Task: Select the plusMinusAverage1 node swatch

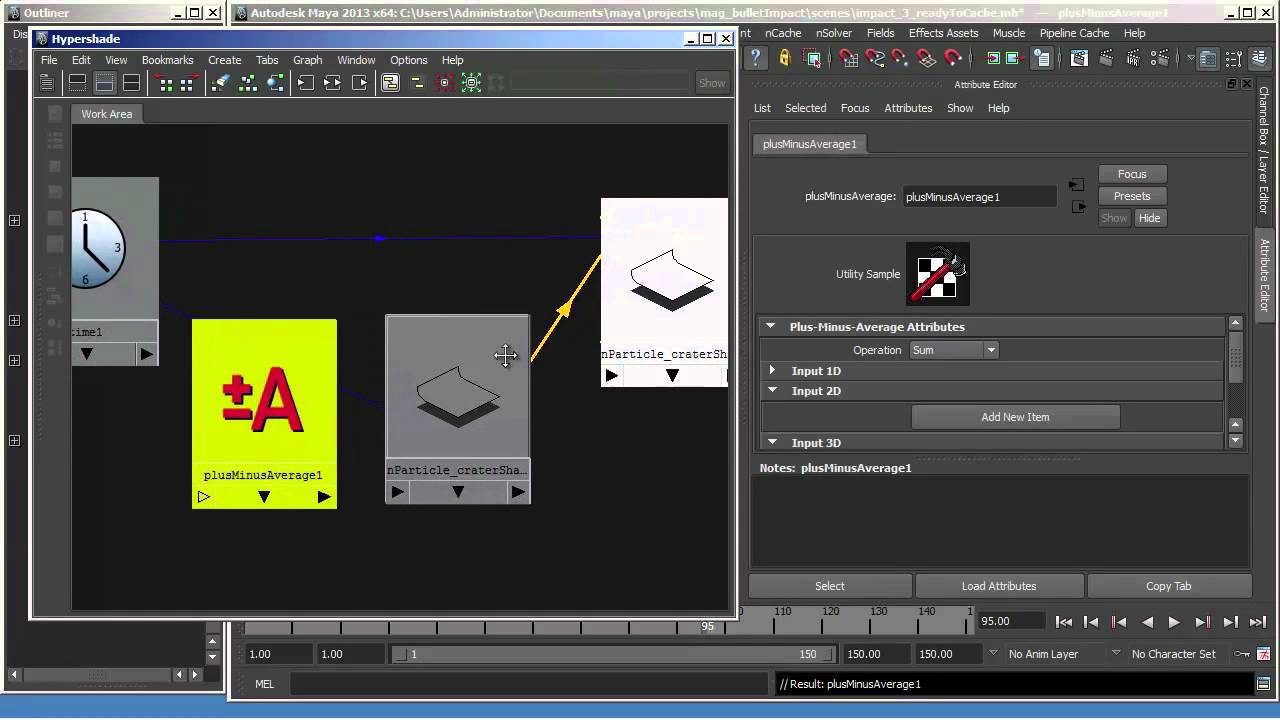Action: (x=264, y=391)
